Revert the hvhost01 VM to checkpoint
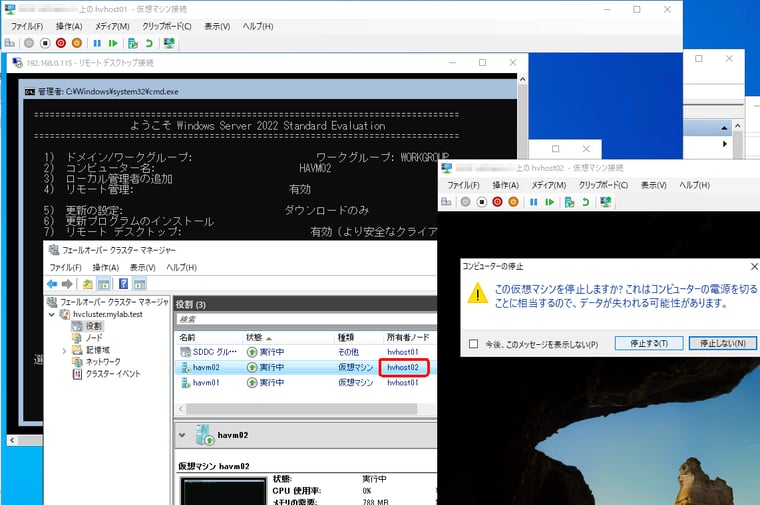 pyautogui.click(x=149, y=43)
